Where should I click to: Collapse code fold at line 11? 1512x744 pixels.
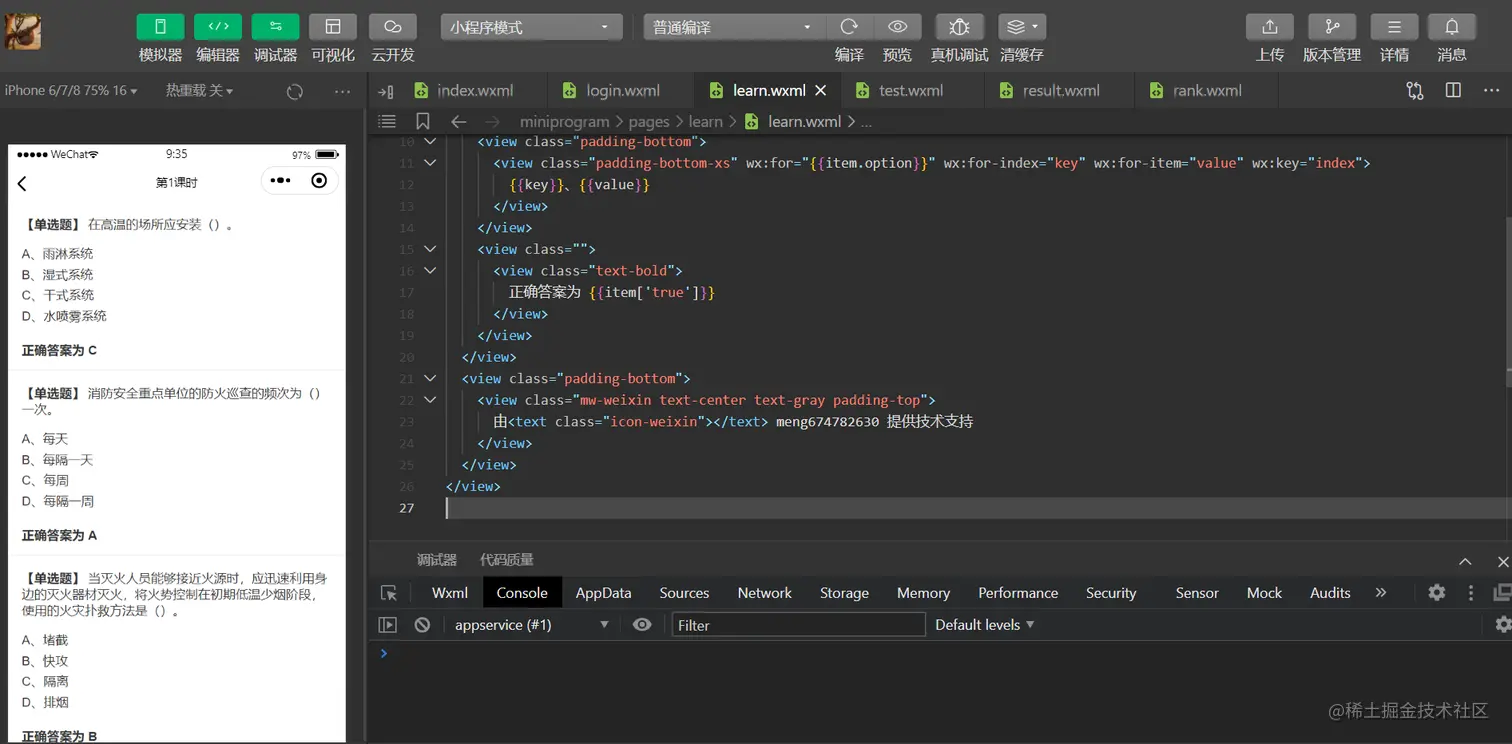pos(430,163)
